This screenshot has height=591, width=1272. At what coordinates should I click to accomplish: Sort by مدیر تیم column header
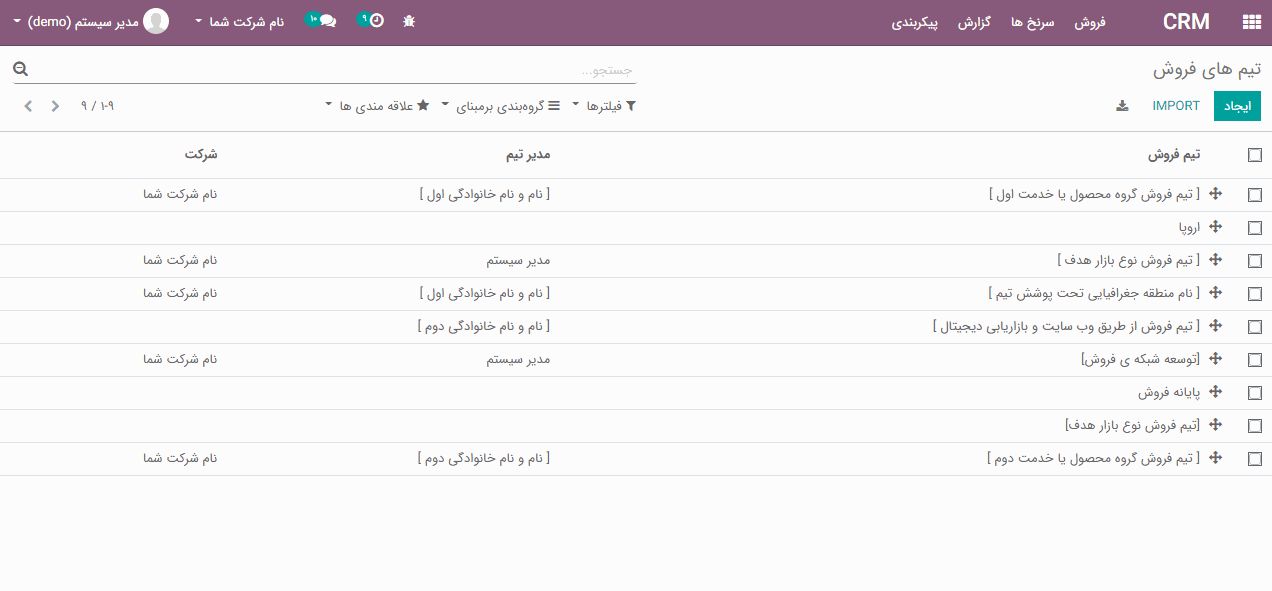click(x=527, y=155)
